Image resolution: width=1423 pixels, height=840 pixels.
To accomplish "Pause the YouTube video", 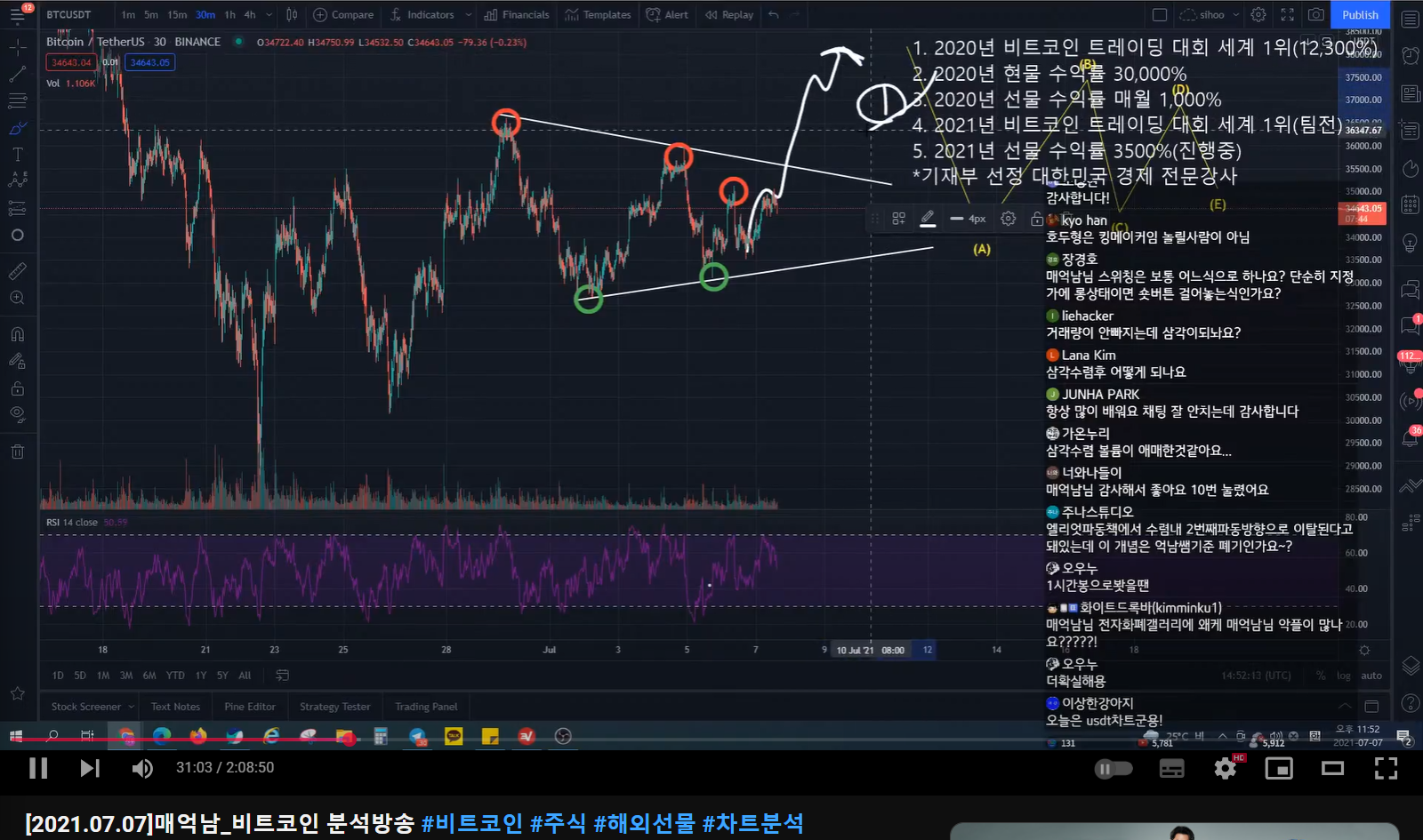I will [x=38, y=768].
